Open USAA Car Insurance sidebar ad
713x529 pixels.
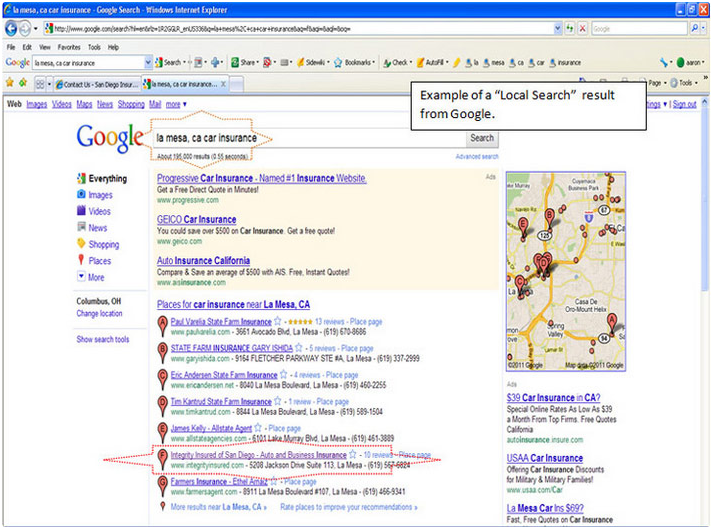pyautogui.click(x=545, y=458)
